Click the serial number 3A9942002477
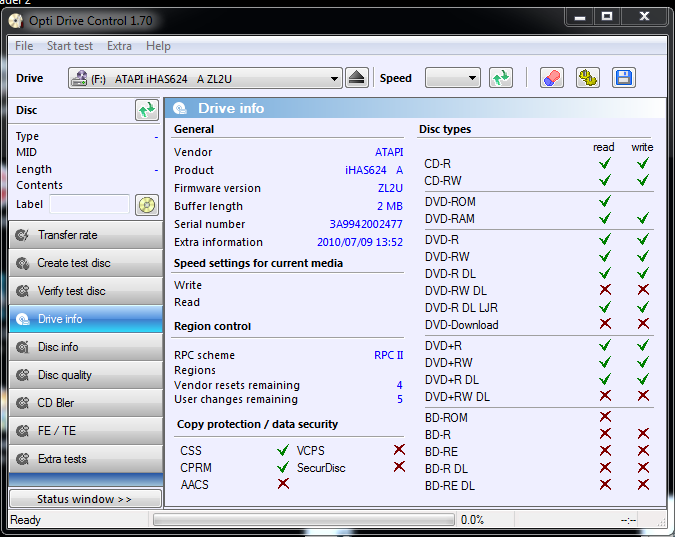675x537 pixels. pos(366,224)
